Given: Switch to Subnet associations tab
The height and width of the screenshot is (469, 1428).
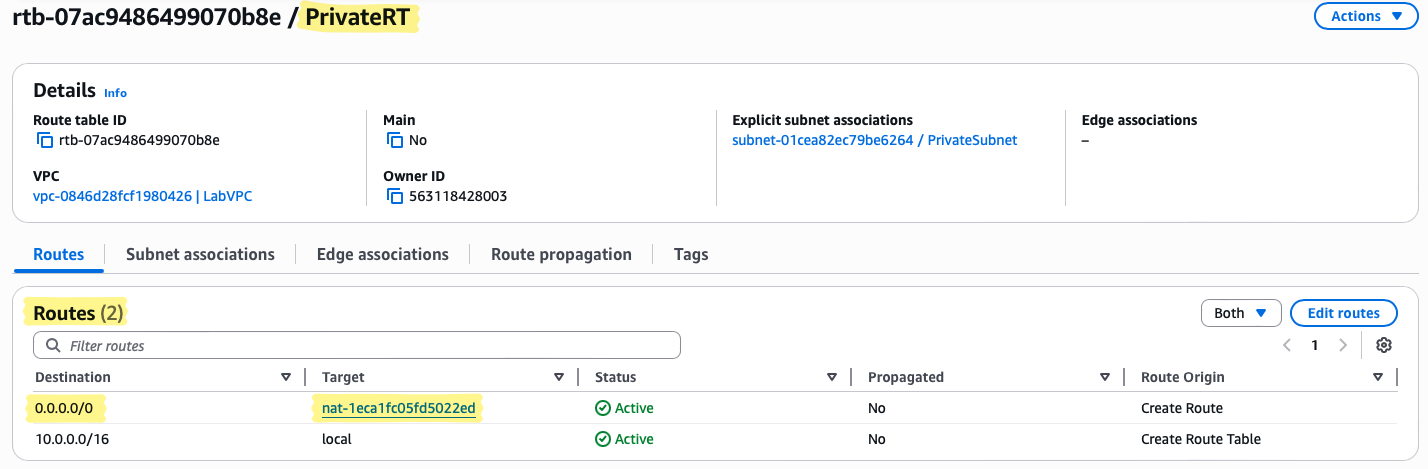Looking at the screenshot, I should pos(200,254).
